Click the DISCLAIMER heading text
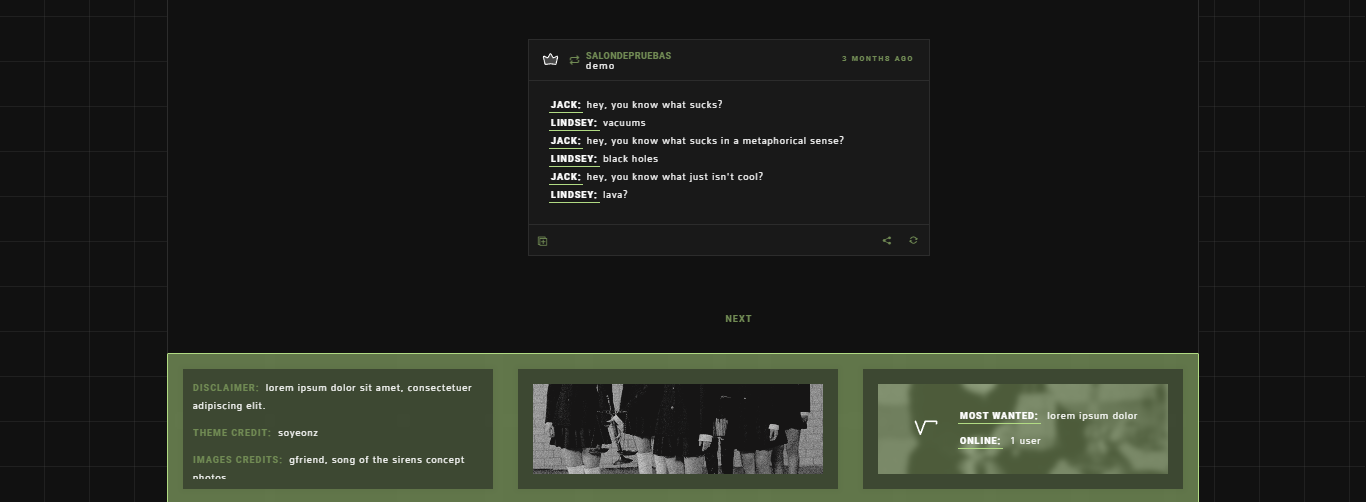This screenshot has width=1366, height=502. (226, 388)
